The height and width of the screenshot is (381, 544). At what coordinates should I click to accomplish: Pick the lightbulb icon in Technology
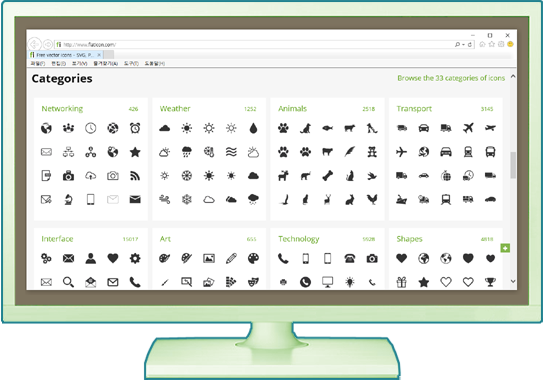click(350, 282)
